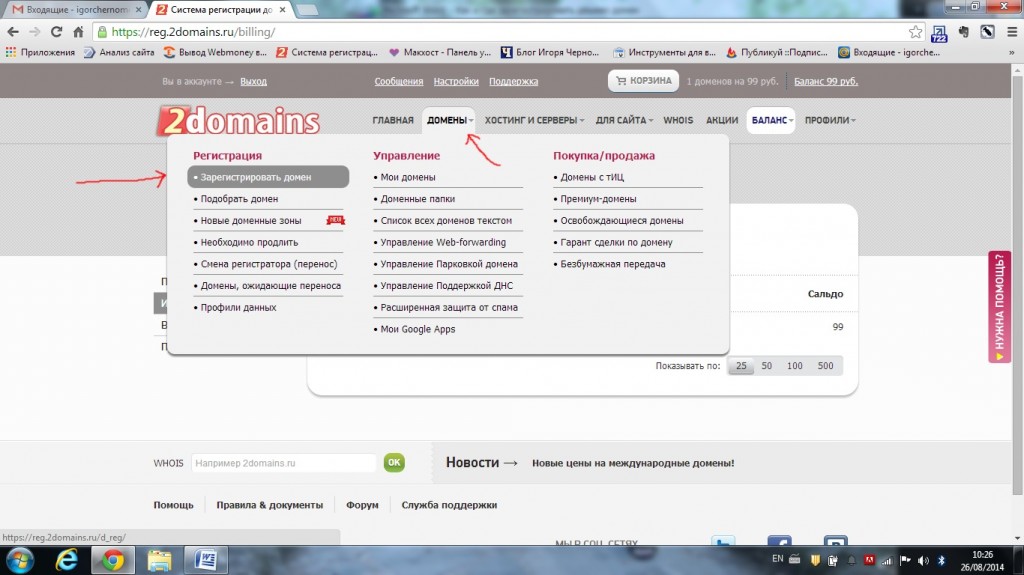
Task: Open Мои домены
Action: point(408,177)
